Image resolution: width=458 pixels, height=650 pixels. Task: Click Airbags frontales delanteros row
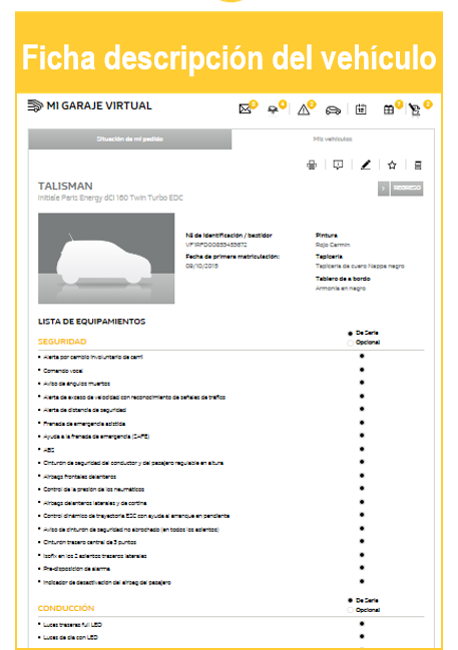coord(231,477)
